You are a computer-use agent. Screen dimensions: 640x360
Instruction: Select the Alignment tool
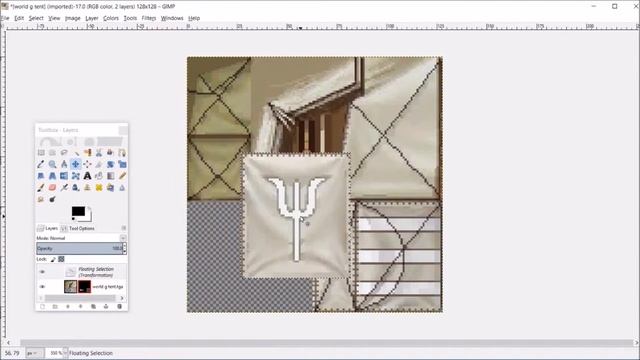87,164
